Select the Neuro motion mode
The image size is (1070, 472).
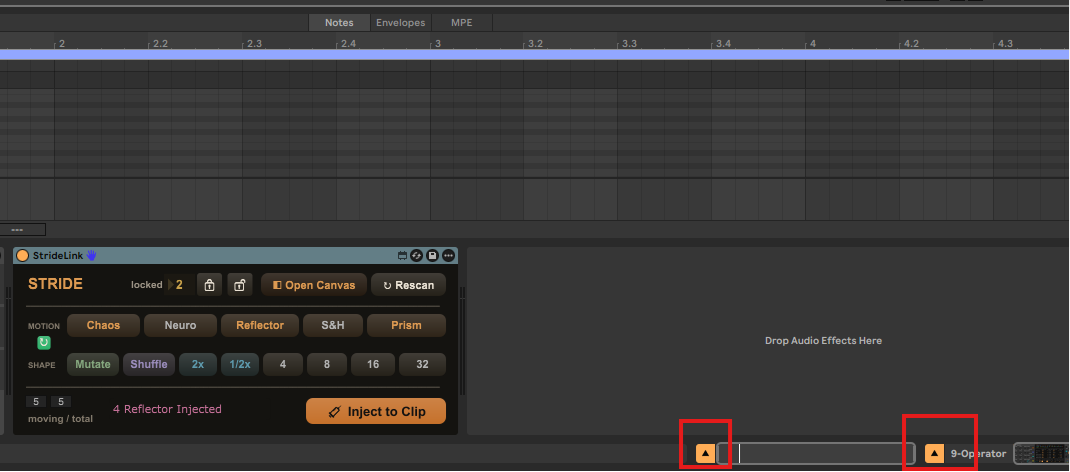pyautogui.click(x=180, y=325)
